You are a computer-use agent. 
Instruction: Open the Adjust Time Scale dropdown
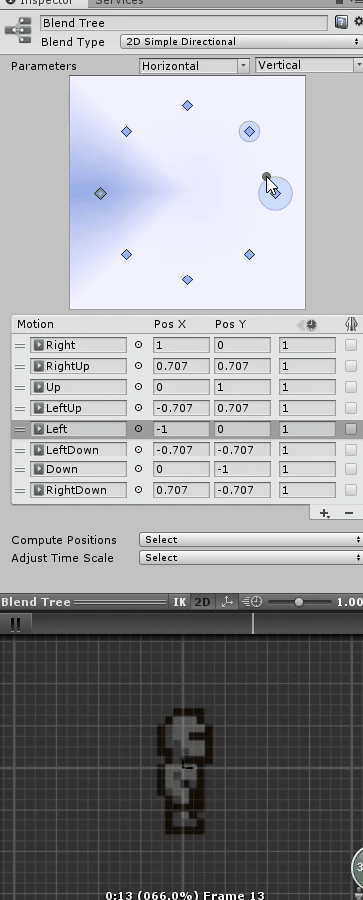coord(250,557)
